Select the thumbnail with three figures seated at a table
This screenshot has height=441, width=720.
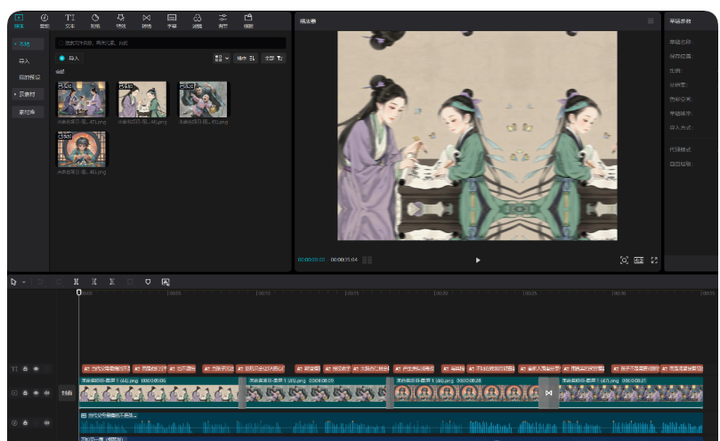pyautogui.click(x=81, y=99)
